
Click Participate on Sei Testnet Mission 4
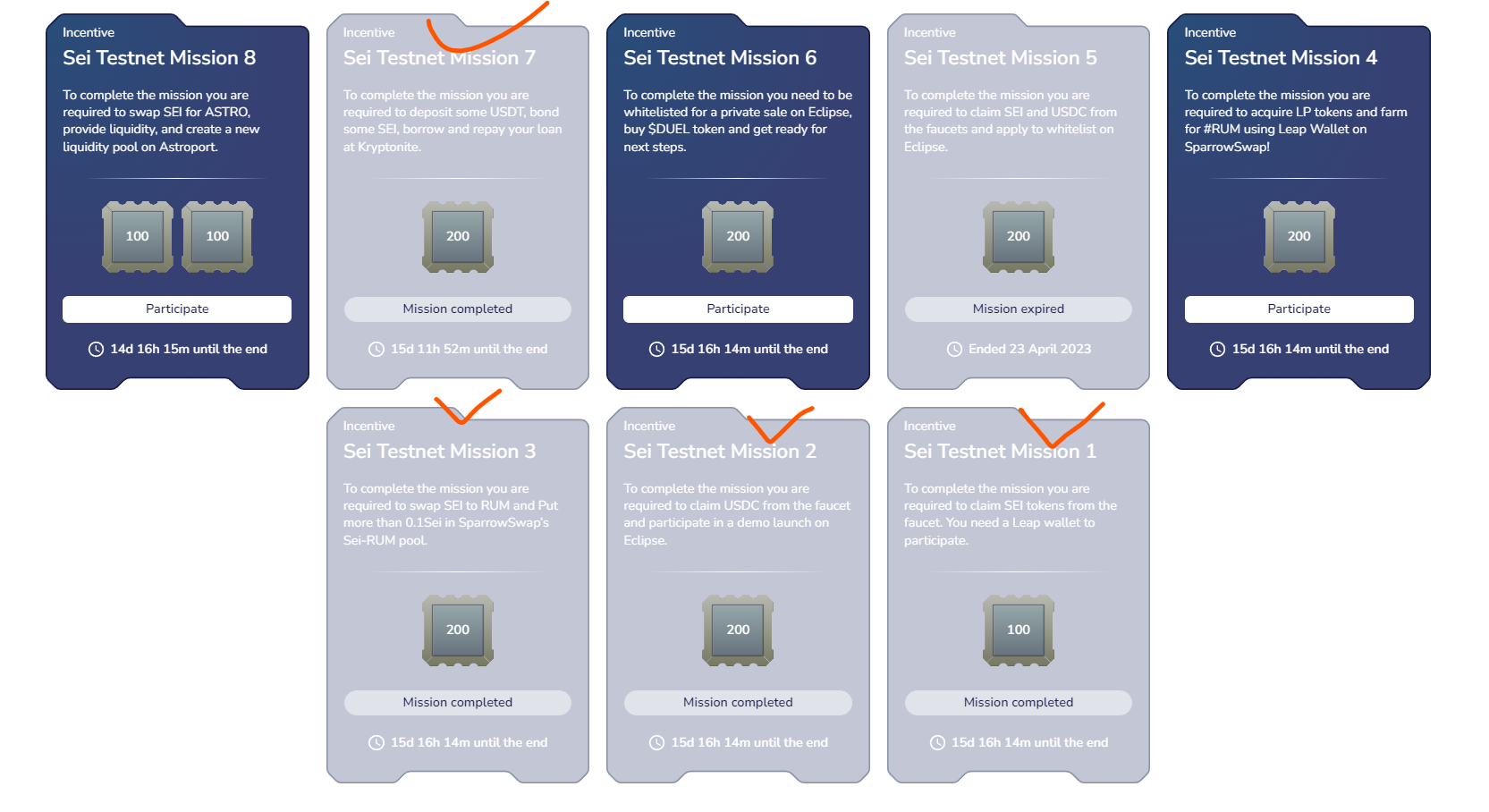point(1299,309)
